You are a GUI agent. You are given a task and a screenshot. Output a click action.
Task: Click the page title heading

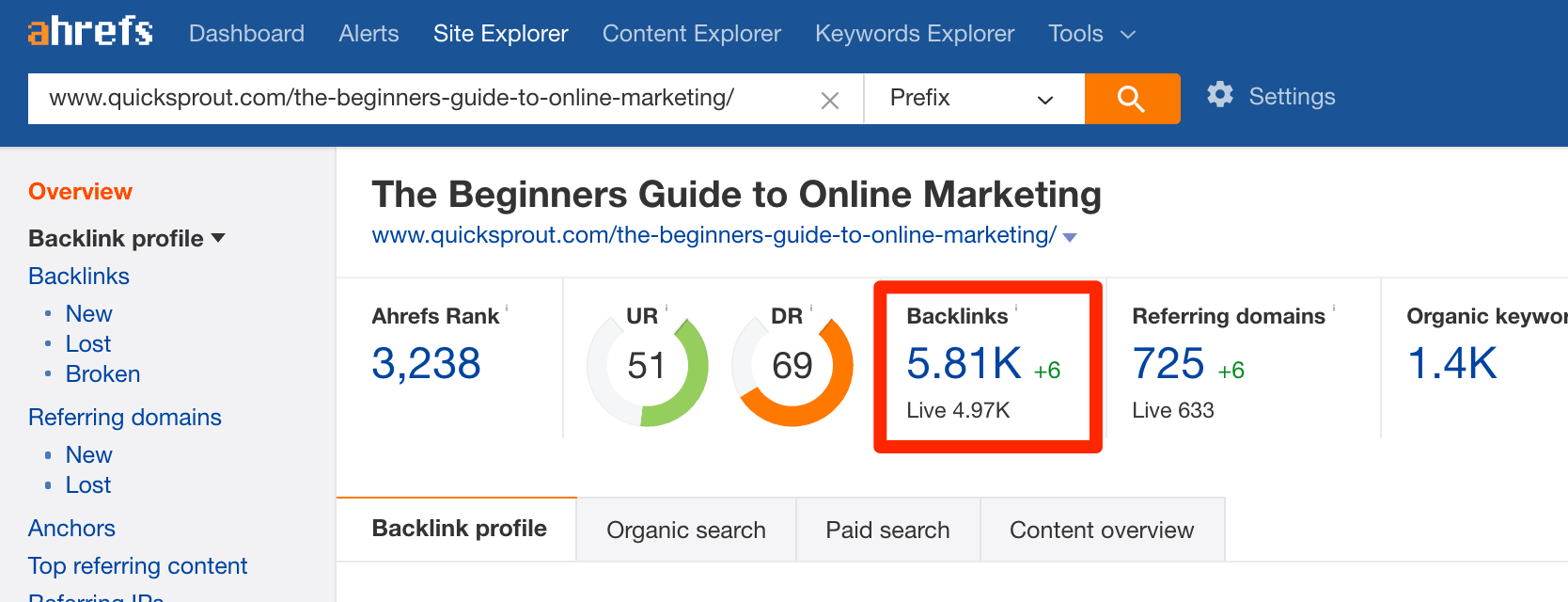(x=736, y=195)
